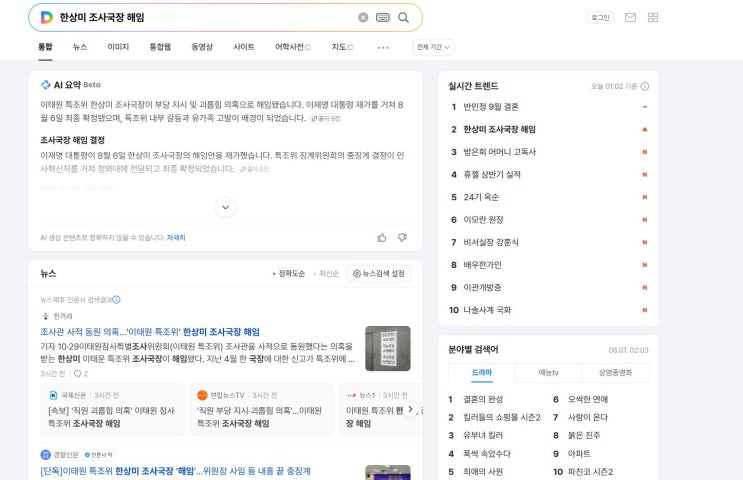
Task: Advance related news carousel with arrow
Action: 410,409
